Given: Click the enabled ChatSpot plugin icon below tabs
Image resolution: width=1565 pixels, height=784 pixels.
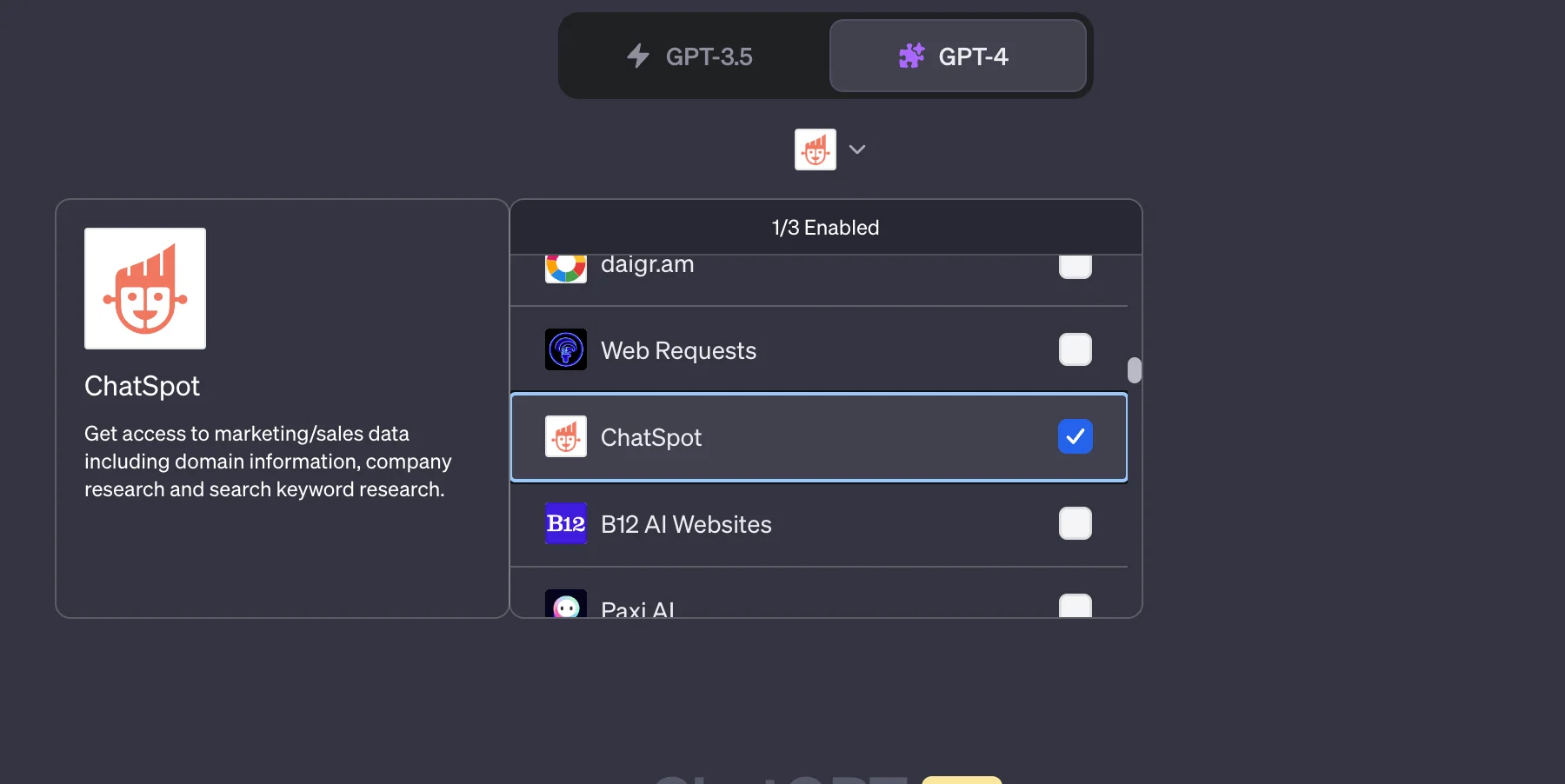Looking at the screenshot, I should tap(816, 149).
